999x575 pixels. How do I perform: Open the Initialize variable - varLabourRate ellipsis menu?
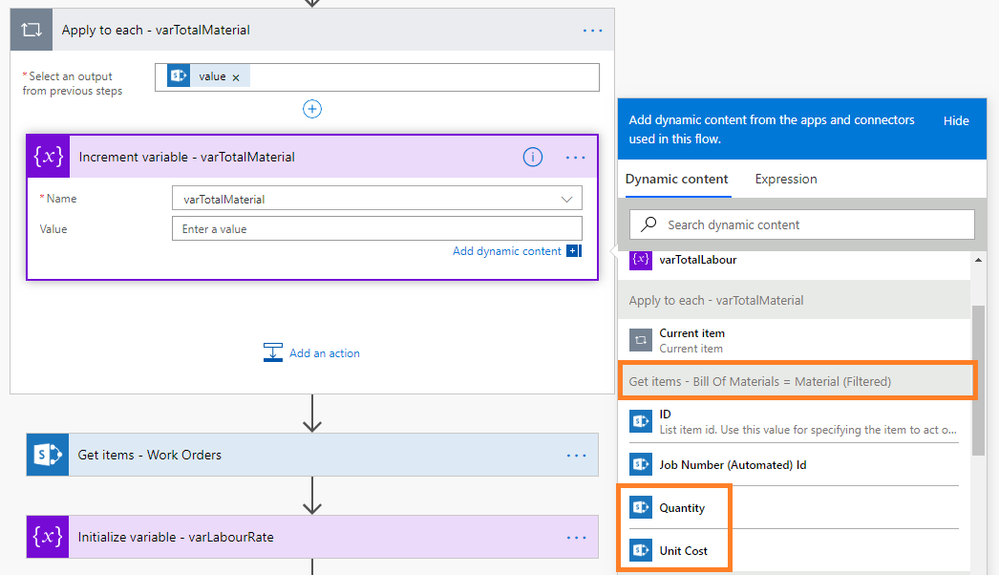click(577, 537)
